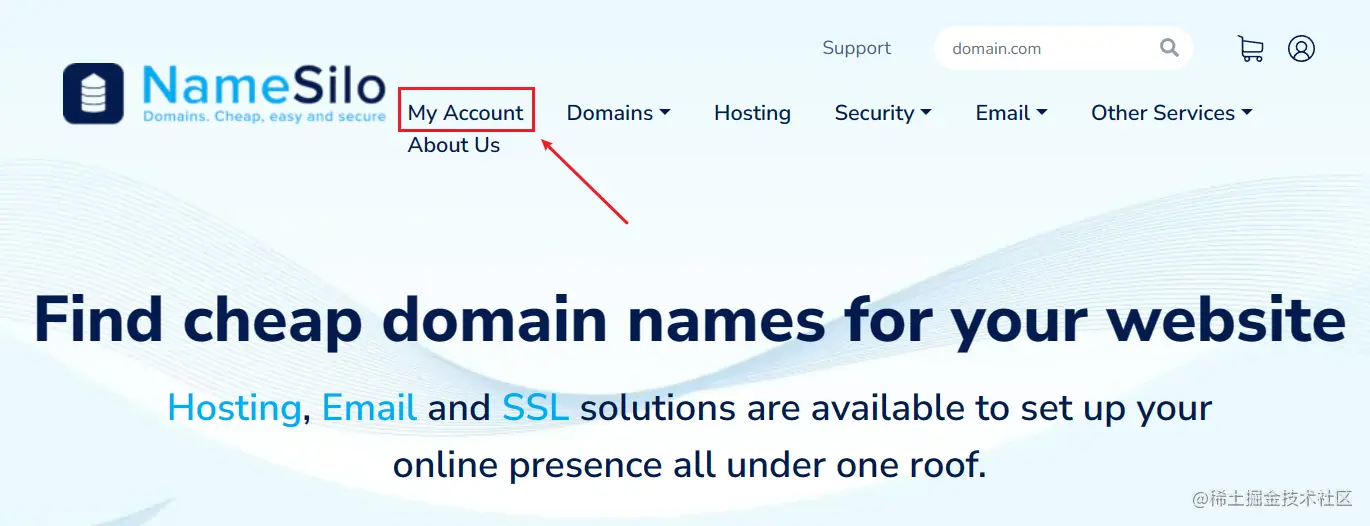Open the shopping cart icon

tap(1250, 48)
